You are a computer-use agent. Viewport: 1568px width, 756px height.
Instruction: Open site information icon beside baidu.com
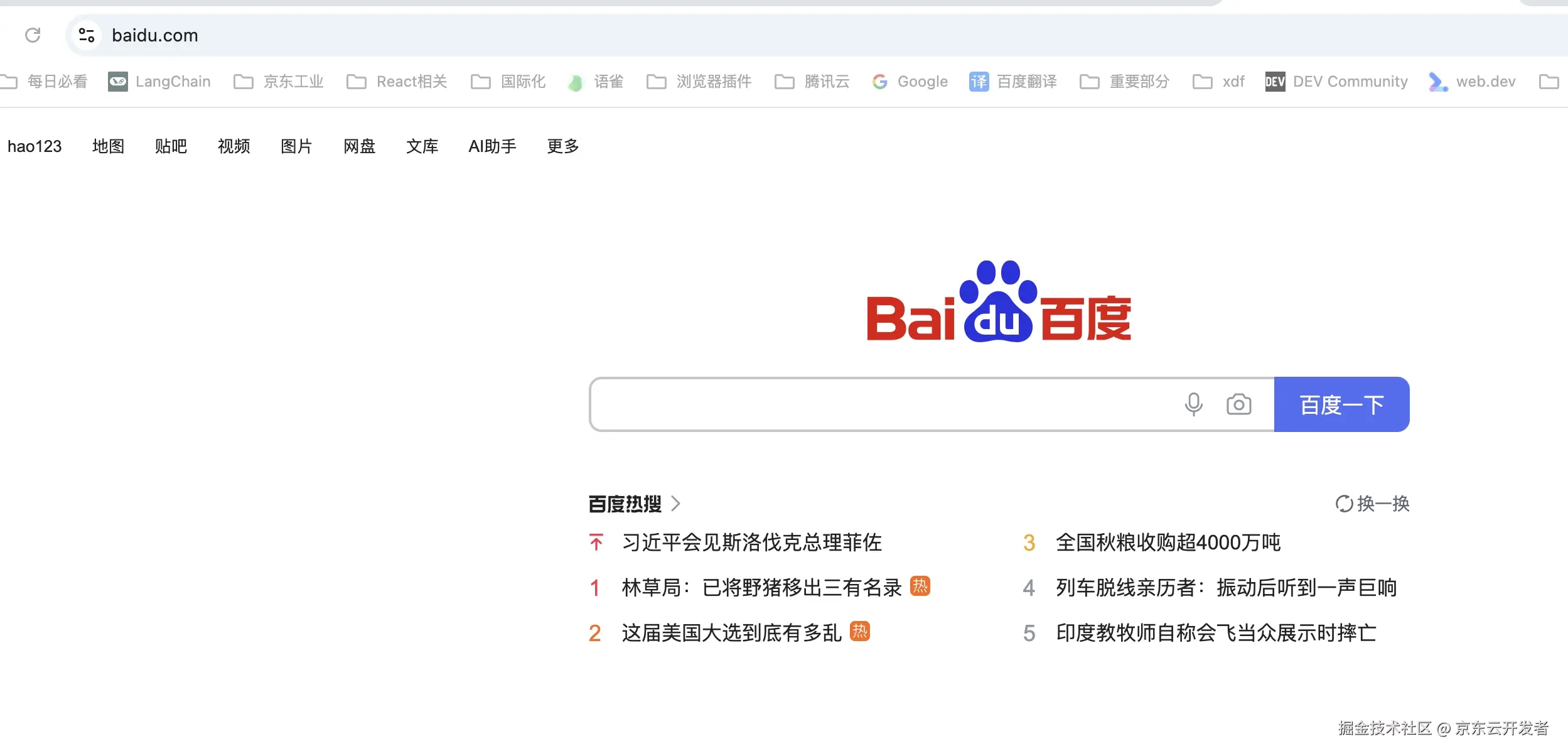click(x=87, y=35)
